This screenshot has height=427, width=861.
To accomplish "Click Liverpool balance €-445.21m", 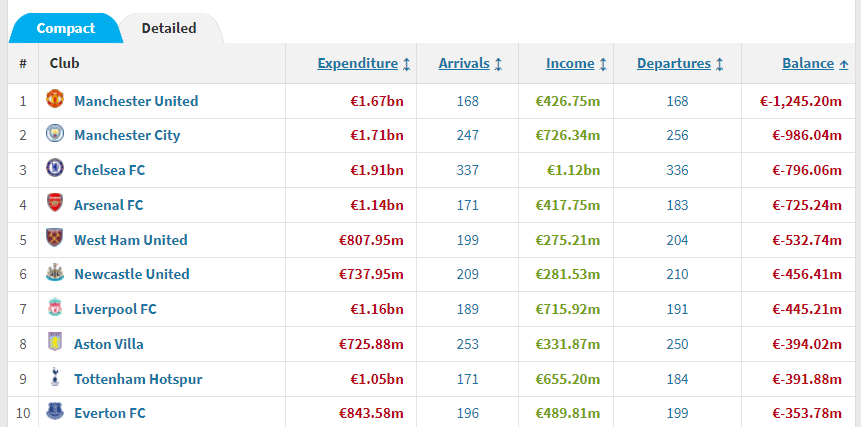I will (x=807, y=309).
